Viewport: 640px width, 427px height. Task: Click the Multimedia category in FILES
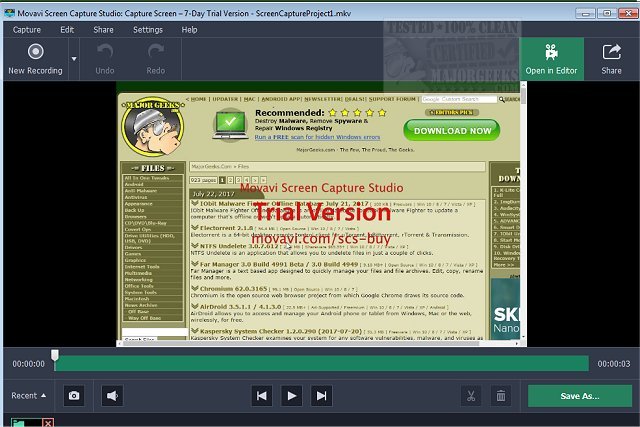point(138,273)
